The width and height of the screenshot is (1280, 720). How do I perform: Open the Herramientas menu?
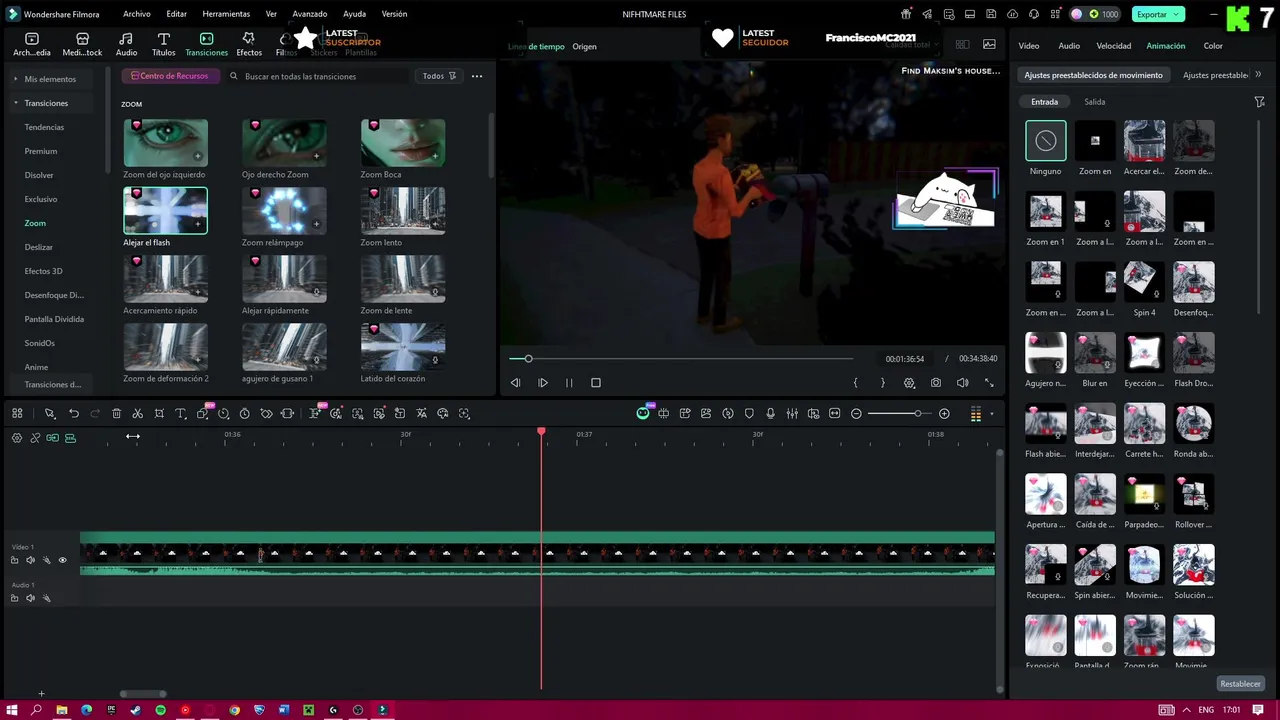(x=226, y=14)
